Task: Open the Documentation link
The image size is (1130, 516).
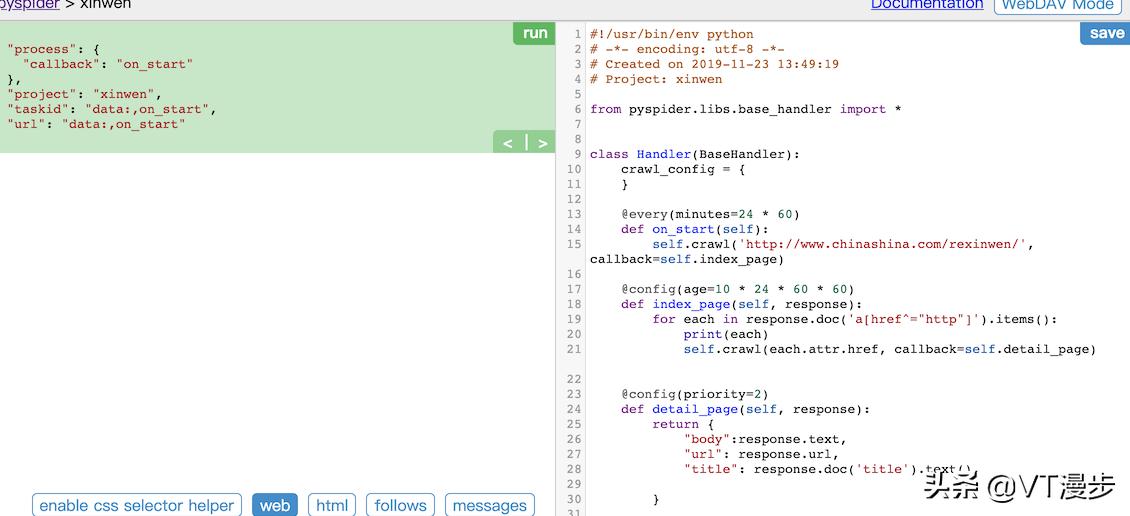Action: [926, 5]
